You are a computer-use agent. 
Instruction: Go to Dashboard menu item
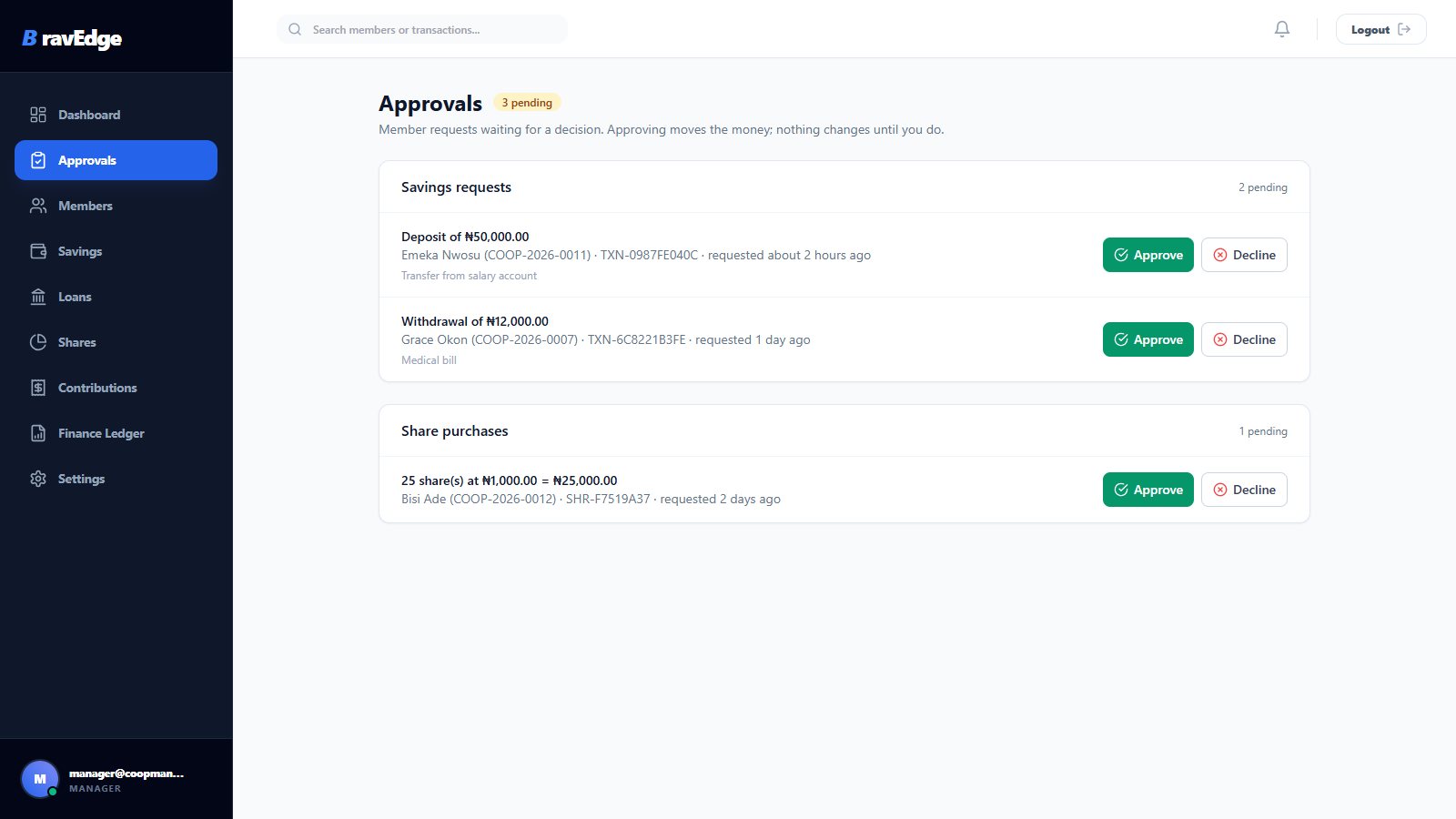click(x=116, y=115)
